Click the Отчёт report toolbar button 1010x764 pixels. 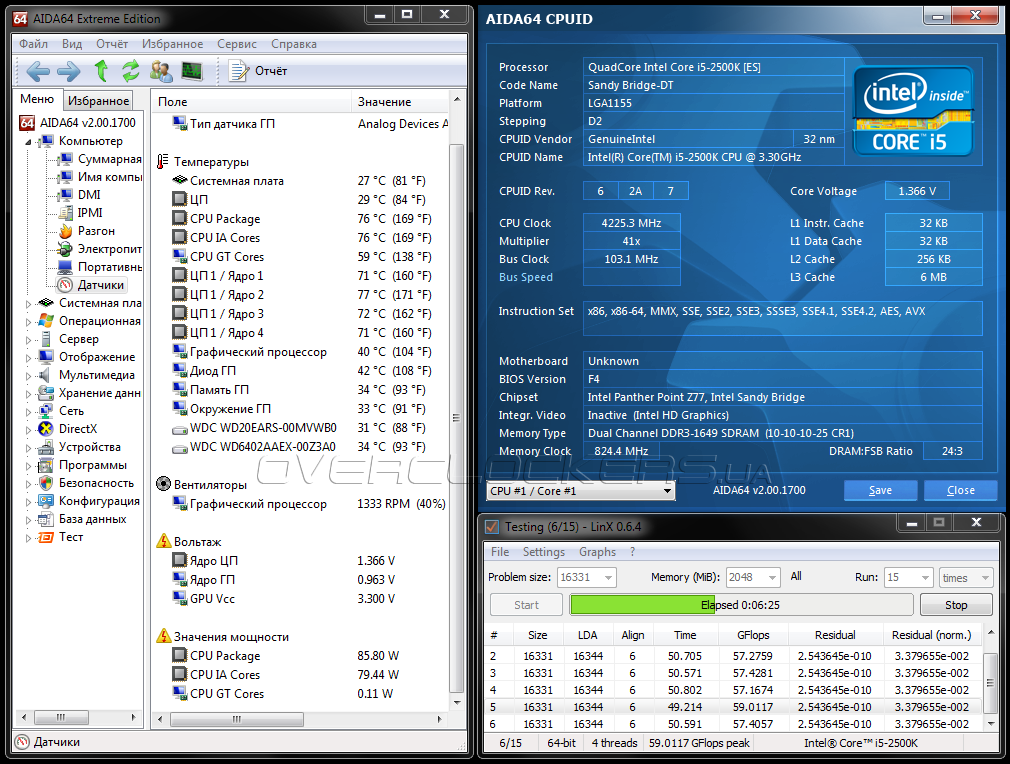pos(258,71)
